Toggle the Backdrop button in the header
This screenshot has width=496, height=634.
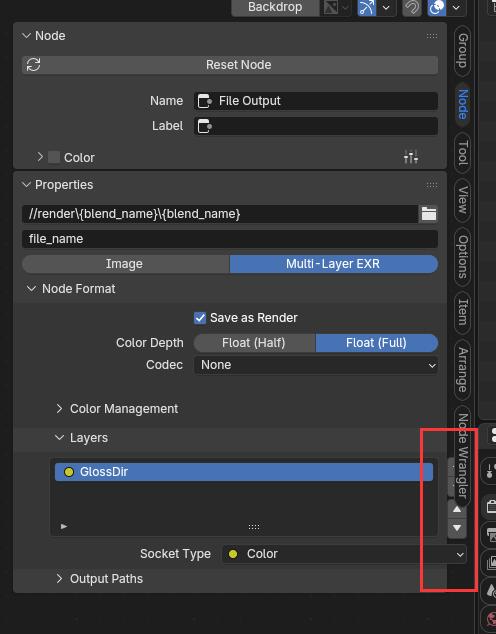click(275, 7)
